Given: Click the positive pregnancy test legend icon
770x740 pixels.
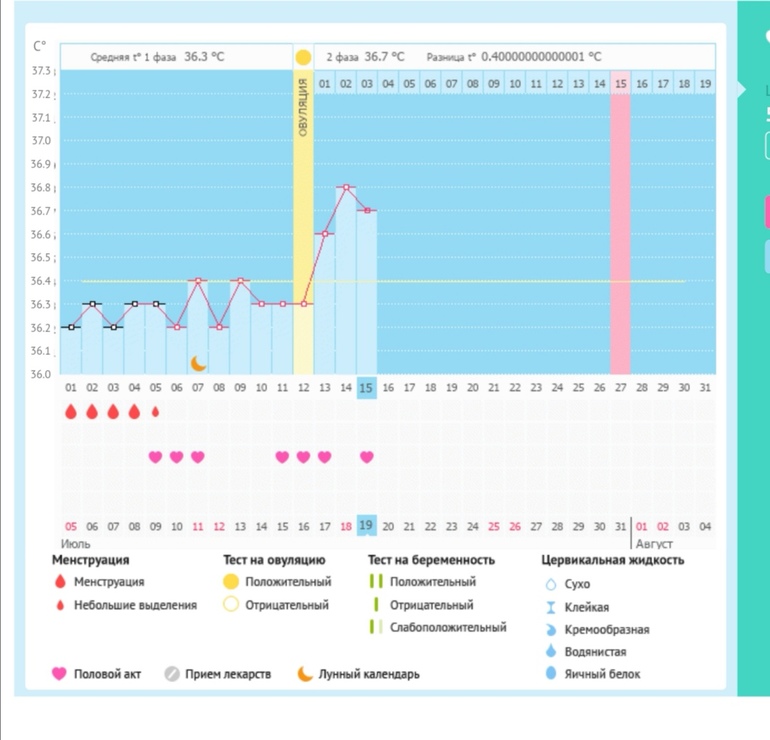Looking at the screenshot, I should point(377,581).
